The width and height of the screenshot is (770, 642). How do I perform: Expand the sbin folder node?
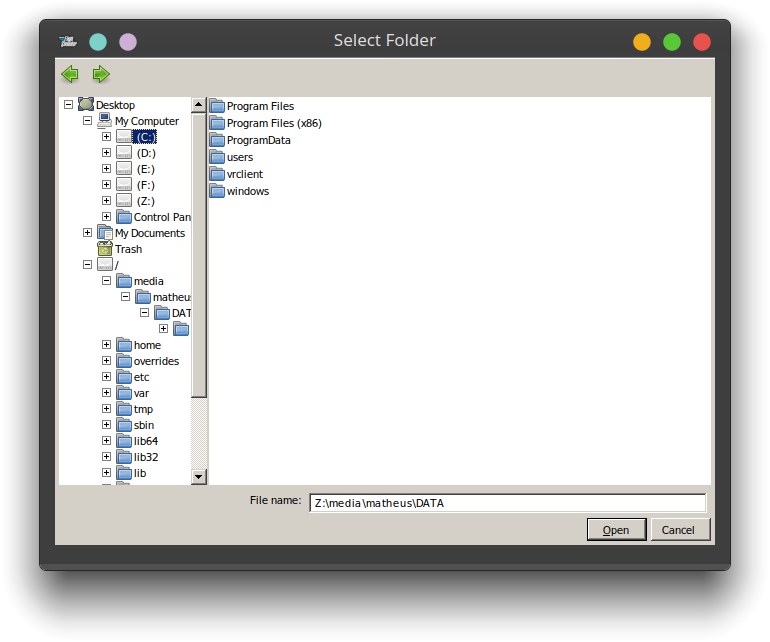[106, 424]
